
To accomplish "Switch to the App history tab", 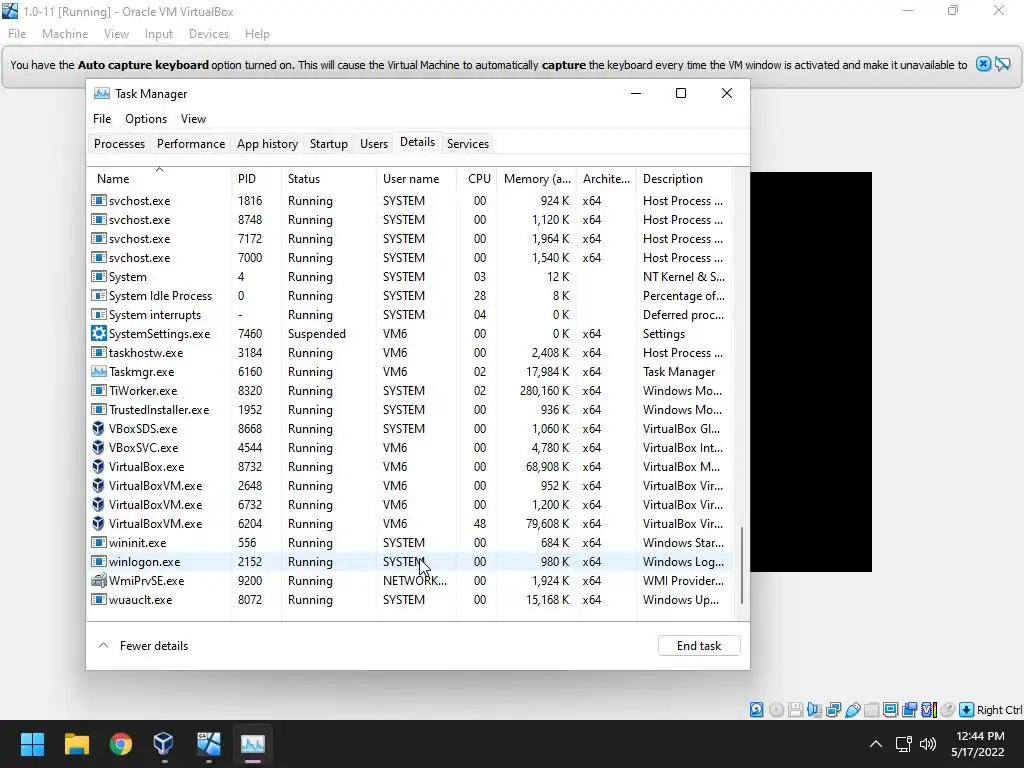I will click(267, 144).
